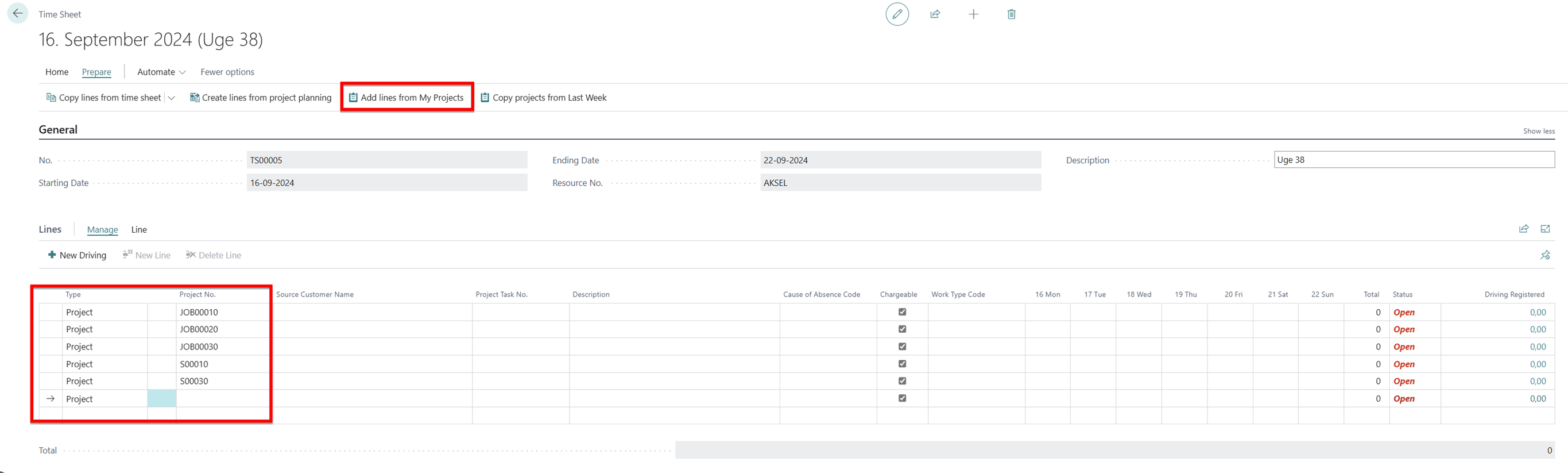The width and height of the screenshot is (1568, 473).
Task: Toggle Chargeable checkbox in the empty project row
Action: pos(902,399)
